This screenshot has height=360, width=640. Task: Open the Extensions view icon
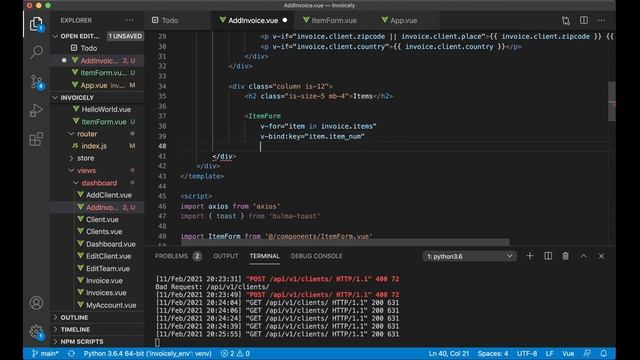[x=36, y=139]
